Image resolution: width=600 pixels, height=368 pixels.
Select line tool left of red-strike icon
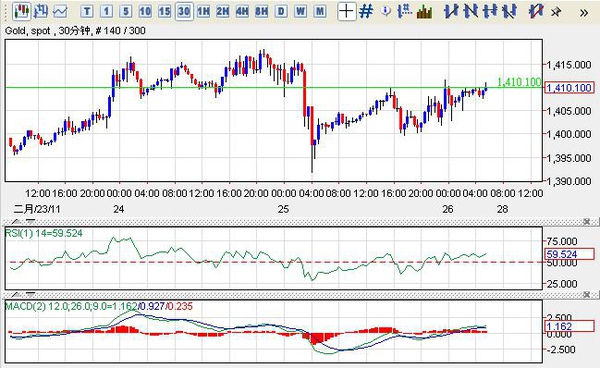click(509, 11)
